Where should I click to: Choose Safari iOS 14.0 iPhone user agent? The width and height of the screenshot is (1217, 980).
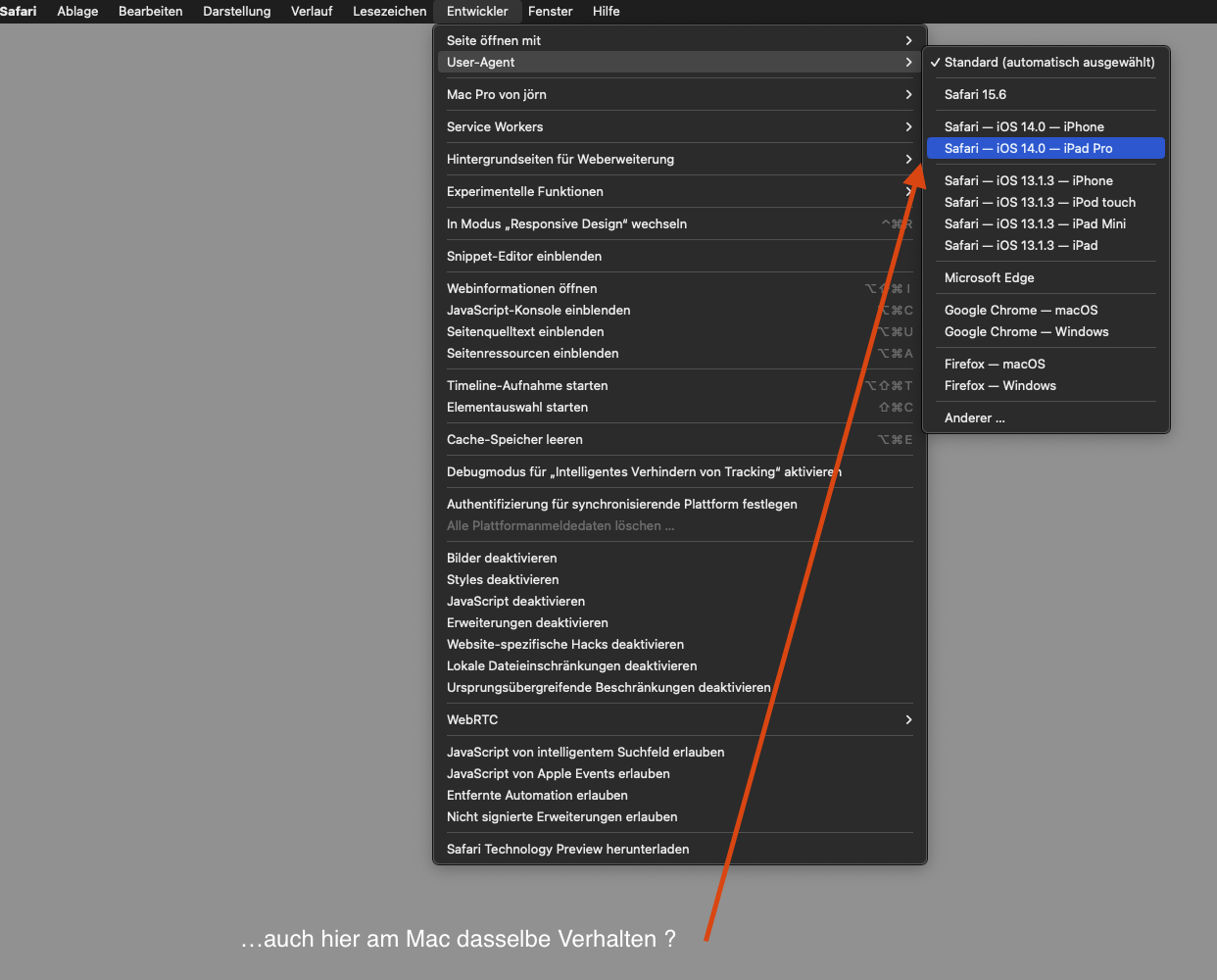pos(1046,126)
